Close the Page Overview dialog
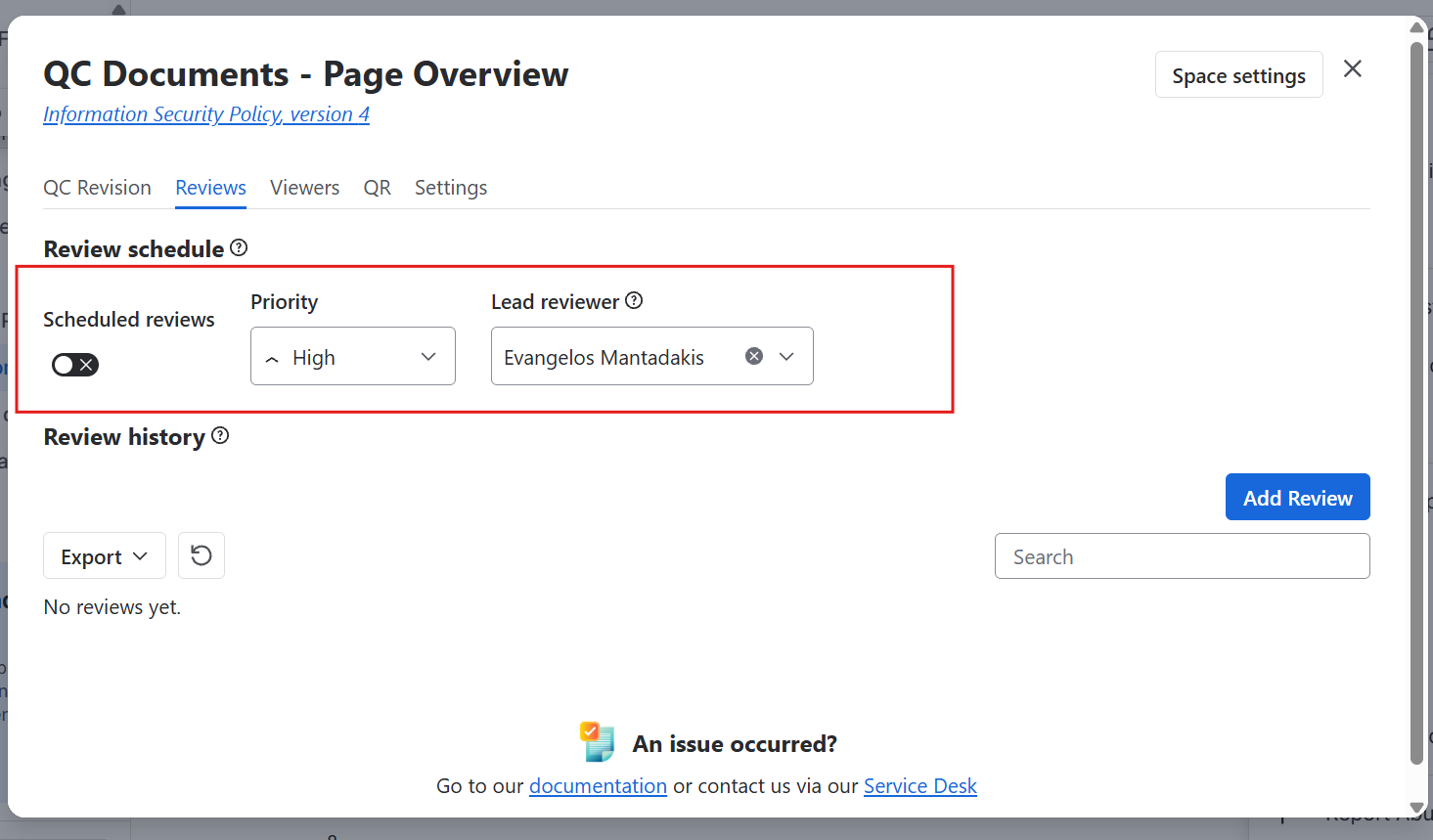 (1353, 68)
